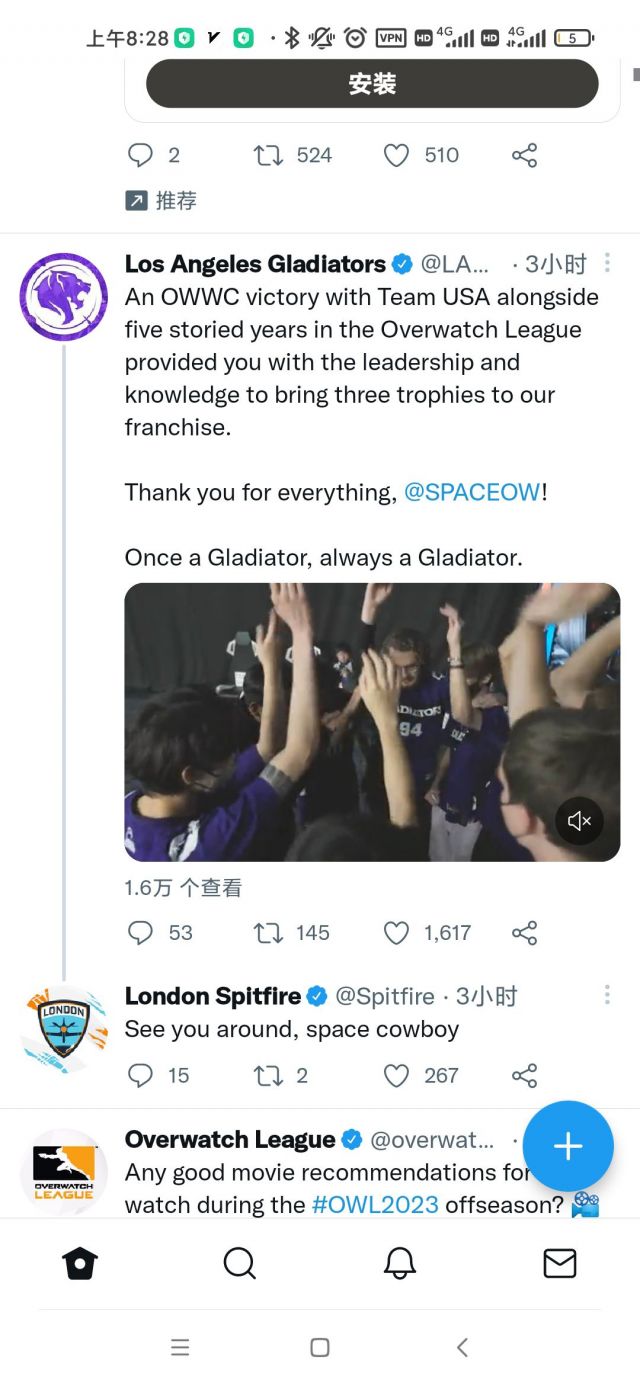Tap the compose tweet plus button
This screenshot has height=1386, width=640.
(x=567, y=1147)
